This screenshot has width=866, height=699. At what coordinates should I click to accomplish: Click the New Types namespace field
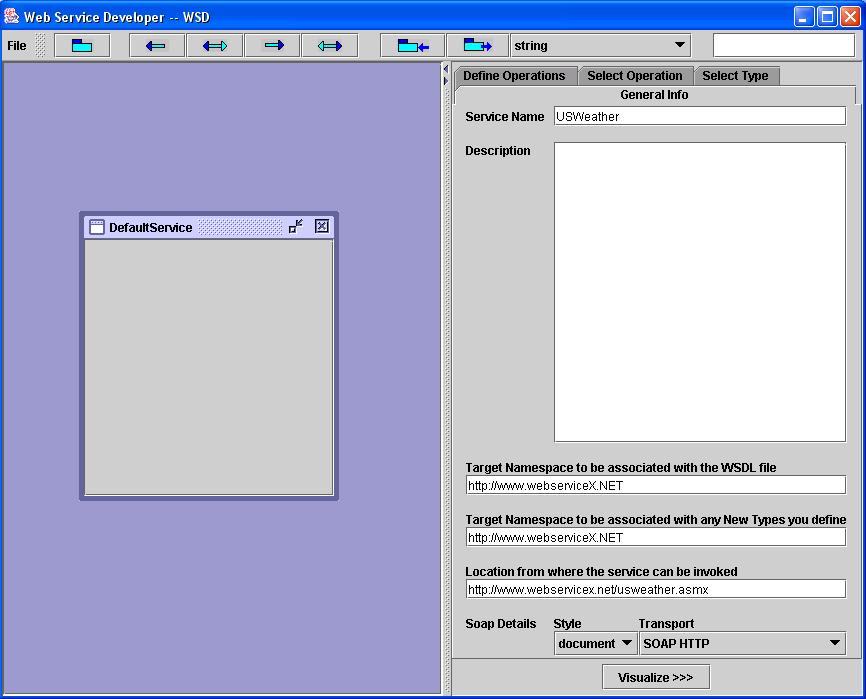pyautogui.click(x=656, y=537)
